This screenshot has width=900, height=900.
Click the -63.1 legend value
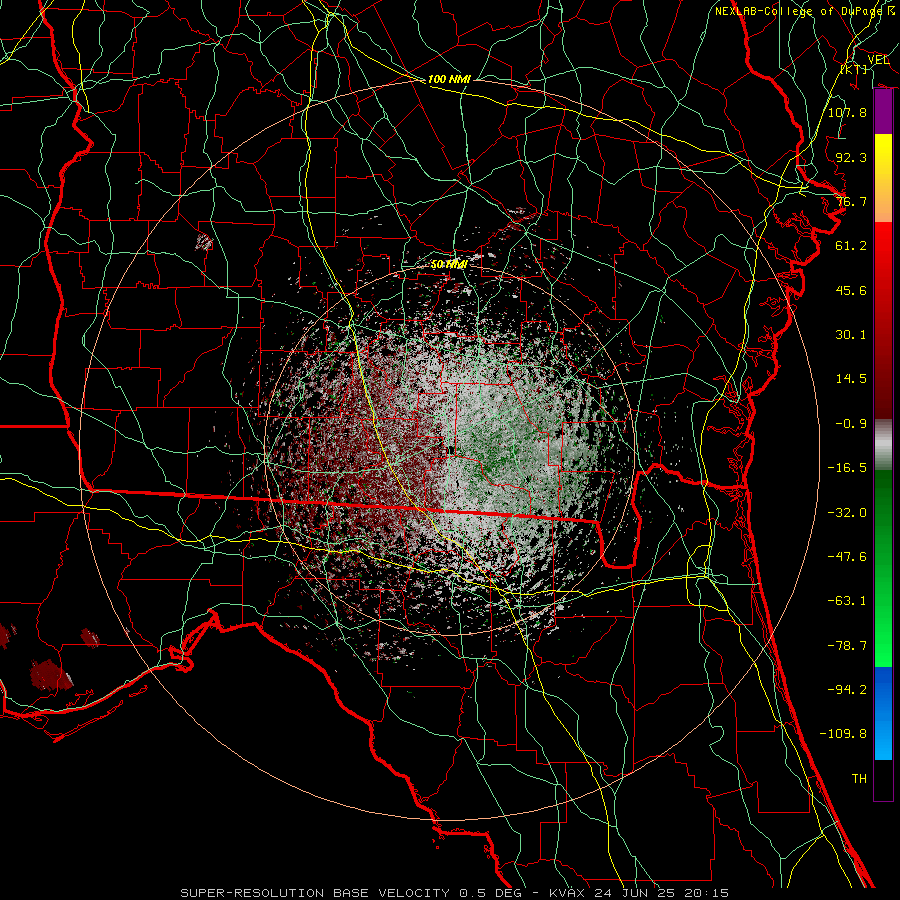tap(847, 601)
